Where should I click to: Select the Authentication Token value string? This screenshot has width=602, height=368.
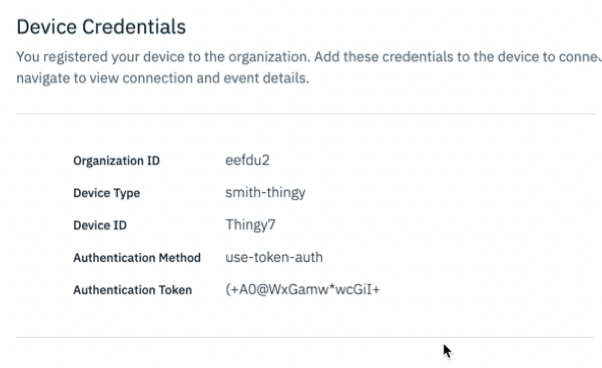click(x=303, y=289)
